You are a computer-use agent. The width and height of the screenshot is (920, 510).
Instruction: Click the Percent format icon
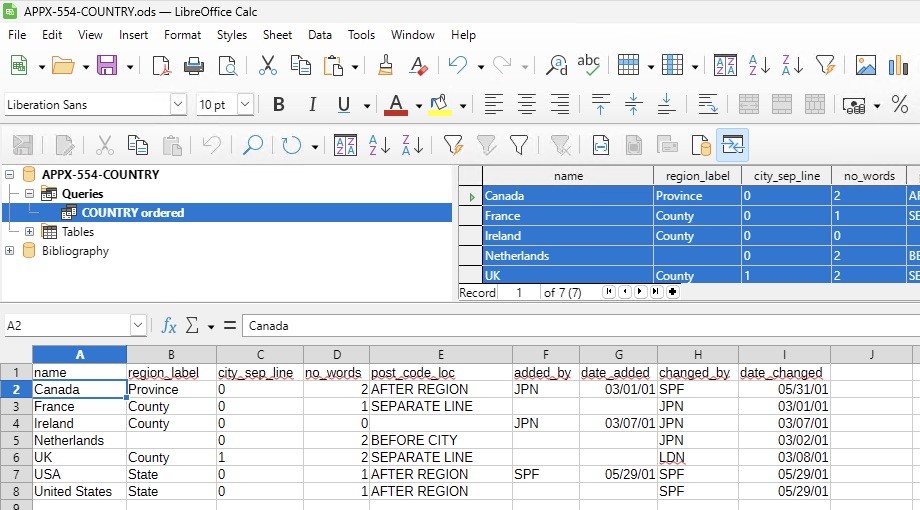point(899,104)
